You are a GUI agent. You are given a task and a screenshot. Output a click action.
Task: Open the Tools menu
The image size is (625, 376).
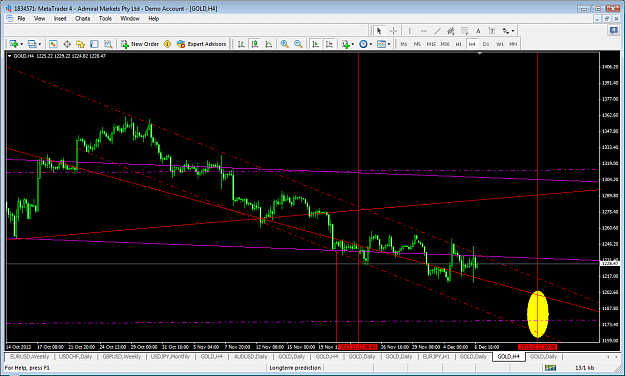point(105,18)
